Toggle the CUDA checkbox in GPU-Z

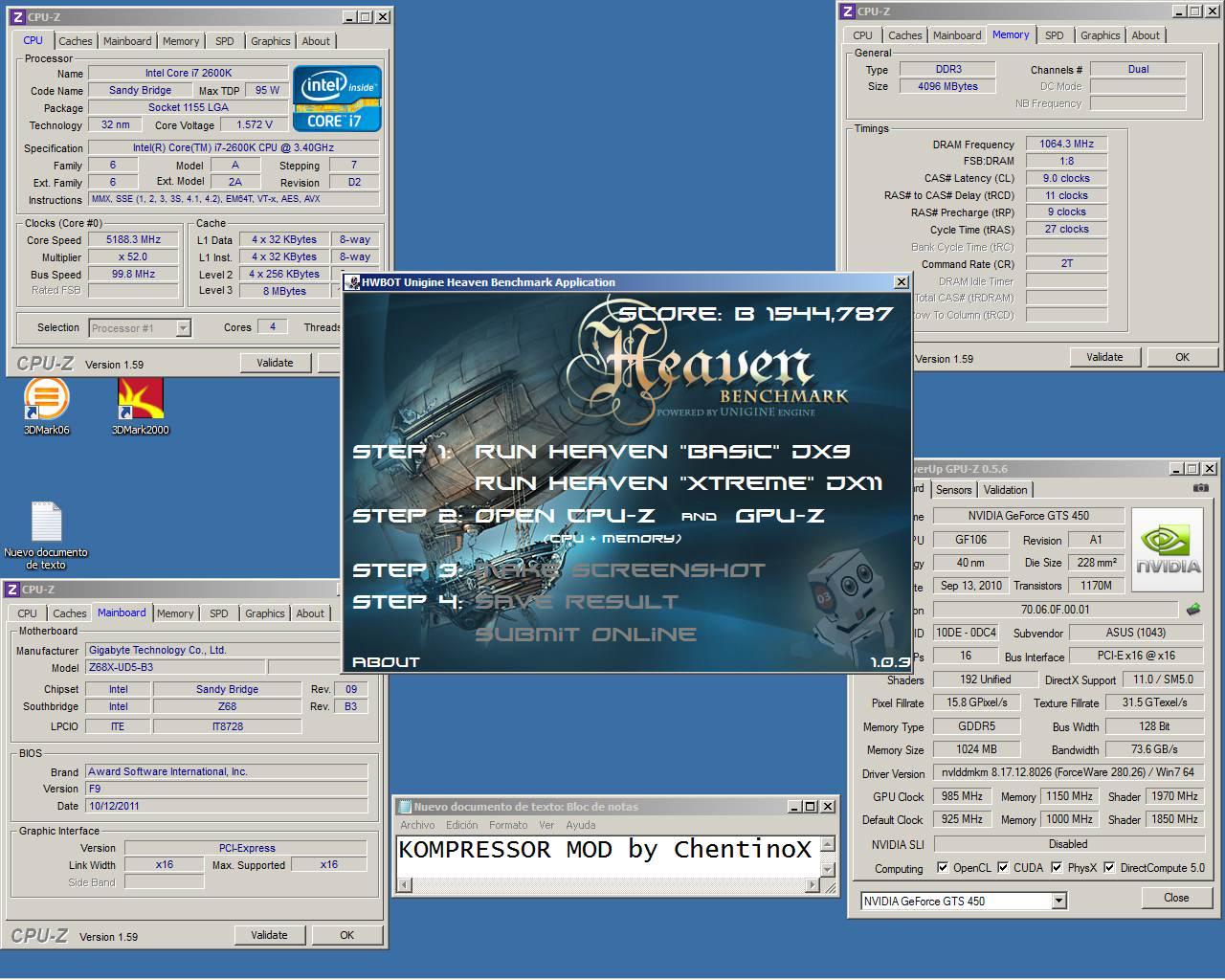[x=1003, y=868]
